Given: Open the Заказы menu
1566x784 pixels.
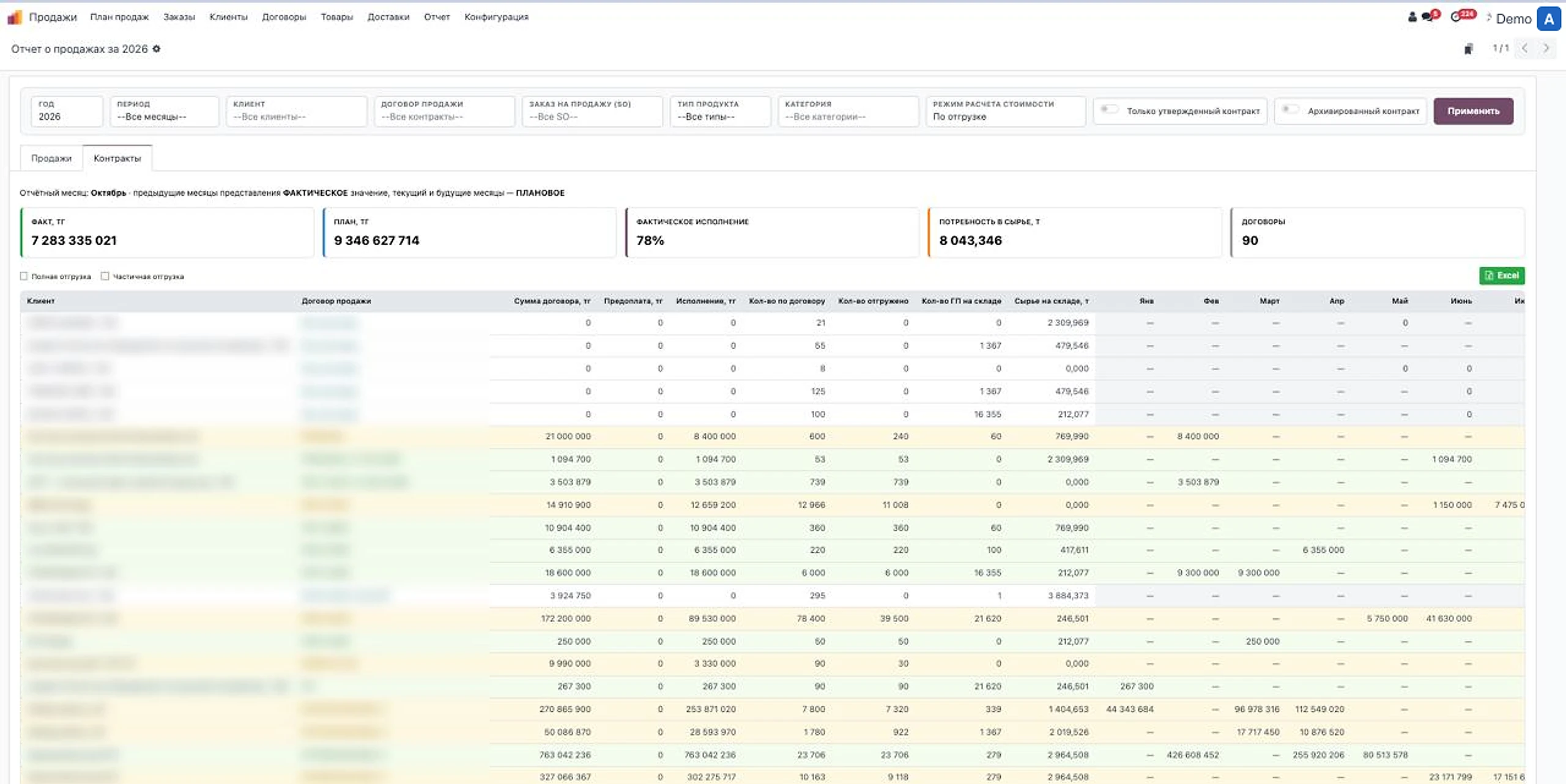Looking at the screenshot, I should coord(179,17).
